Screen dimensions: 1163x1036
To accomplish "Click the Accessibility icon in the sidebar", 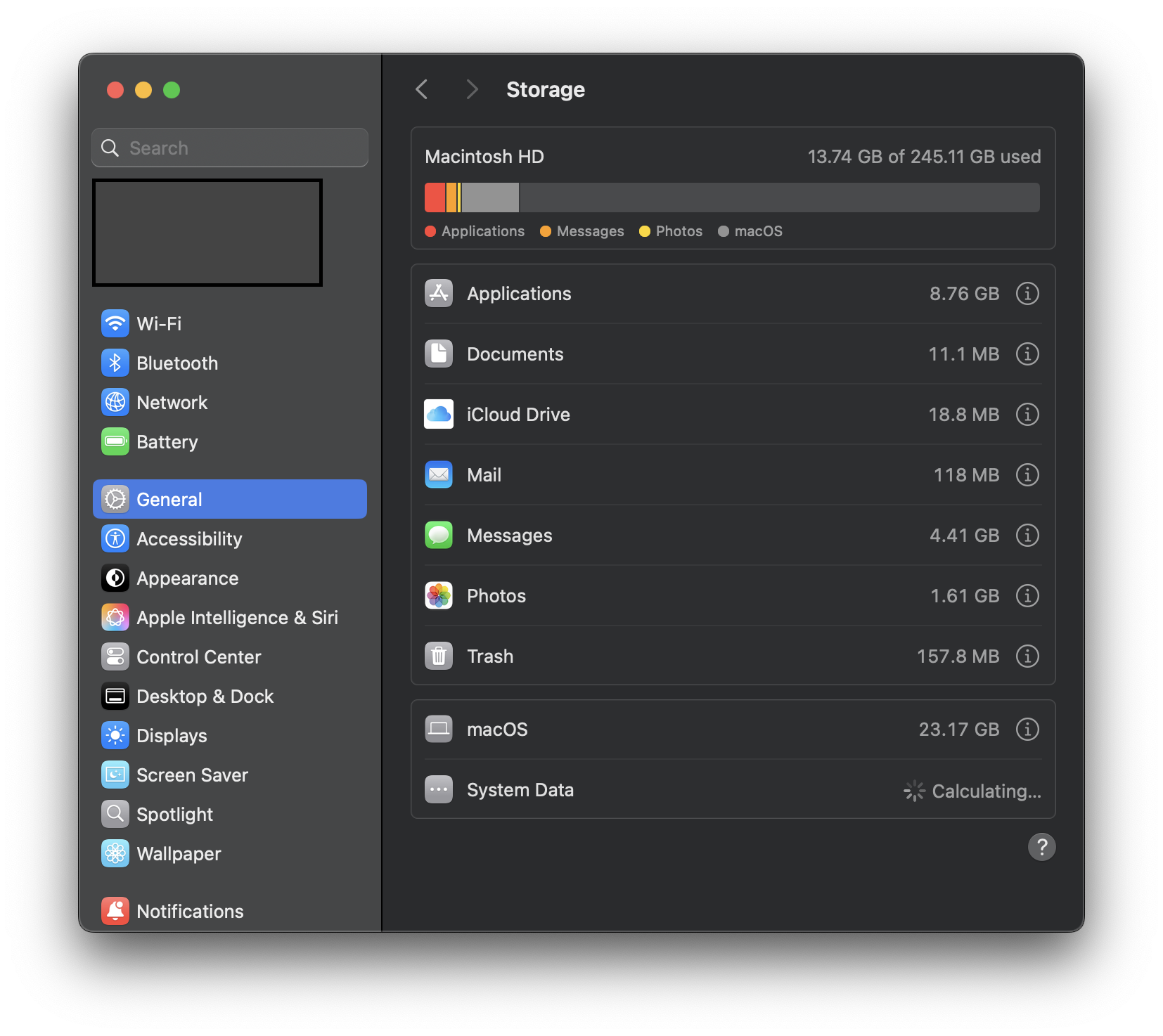I will [115, 538].
